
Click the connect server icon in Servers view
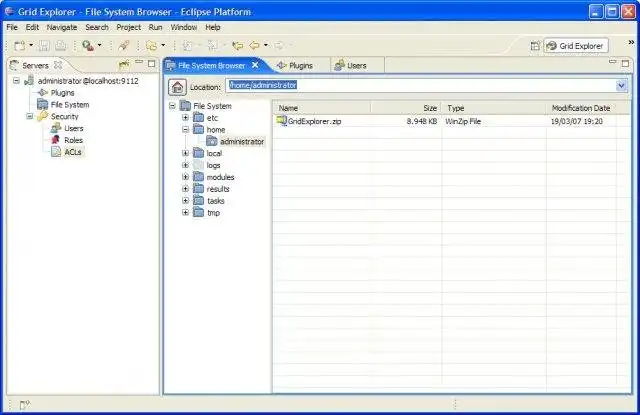(x=124, y=64)
